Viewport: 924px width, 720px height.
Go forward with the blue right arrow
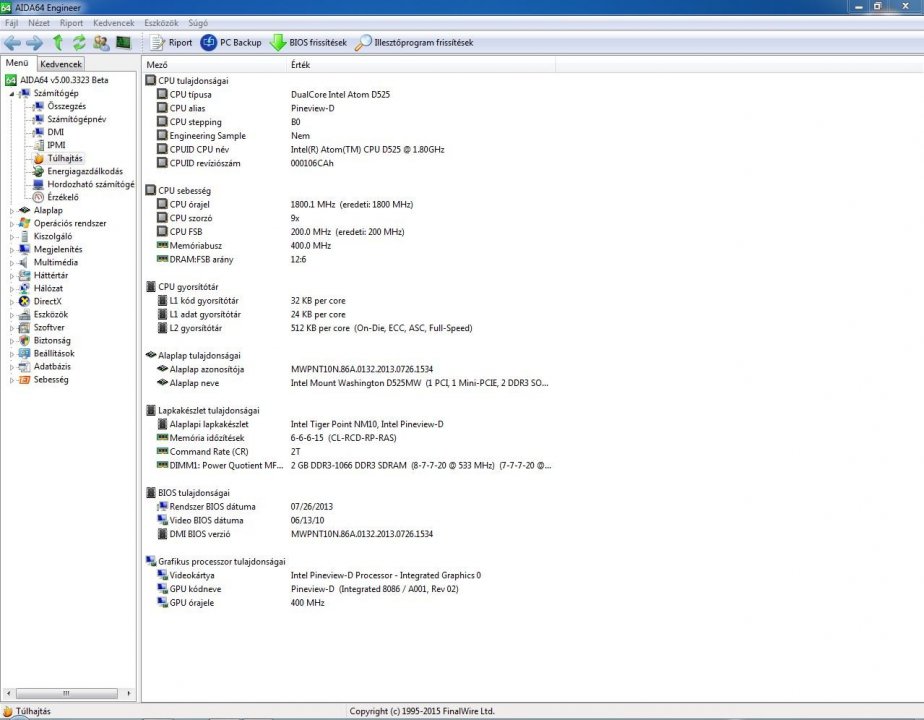(x=34, y=42)
